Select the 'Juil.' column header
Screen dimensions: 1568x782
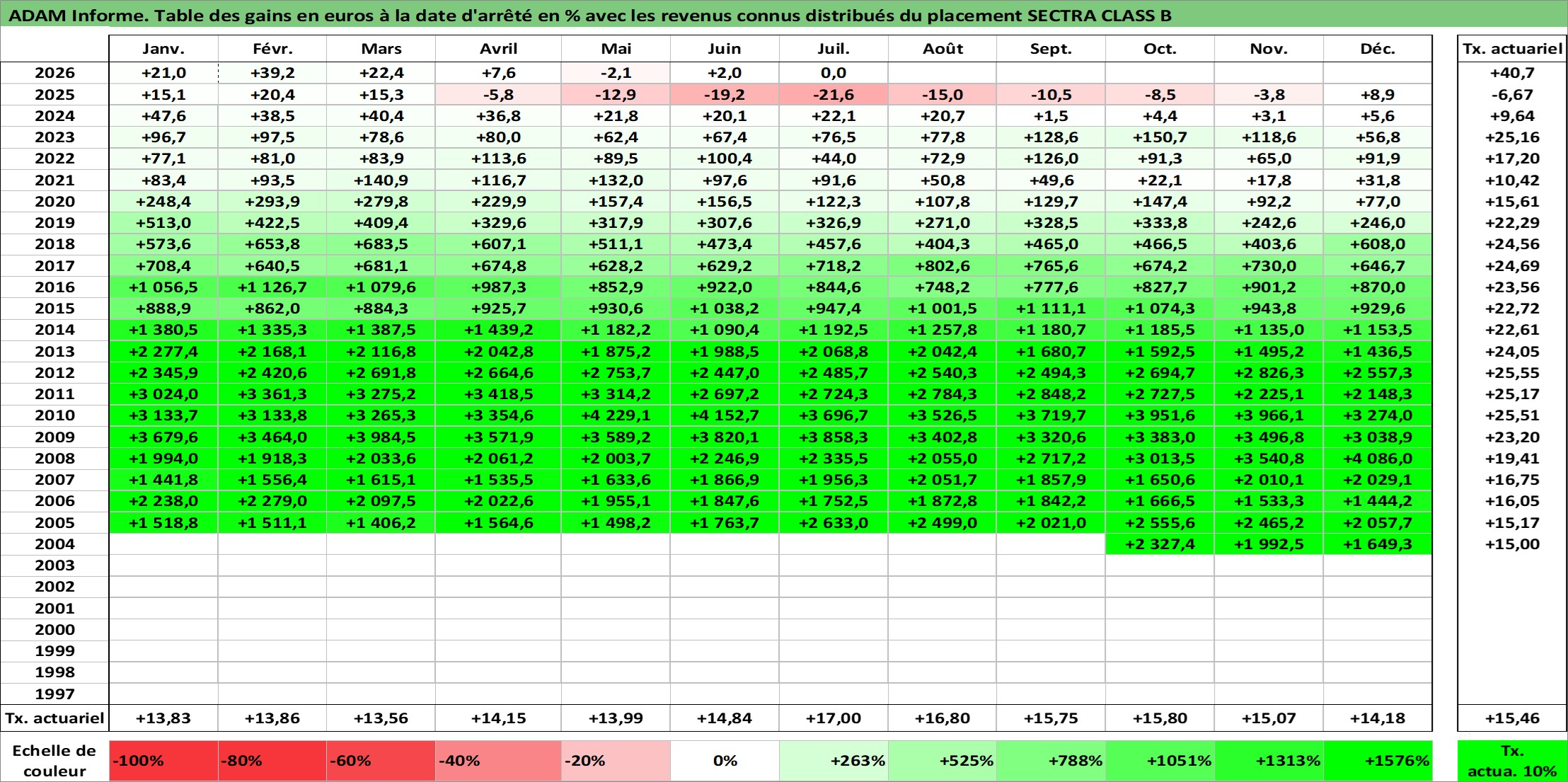(x=834, y=49)
